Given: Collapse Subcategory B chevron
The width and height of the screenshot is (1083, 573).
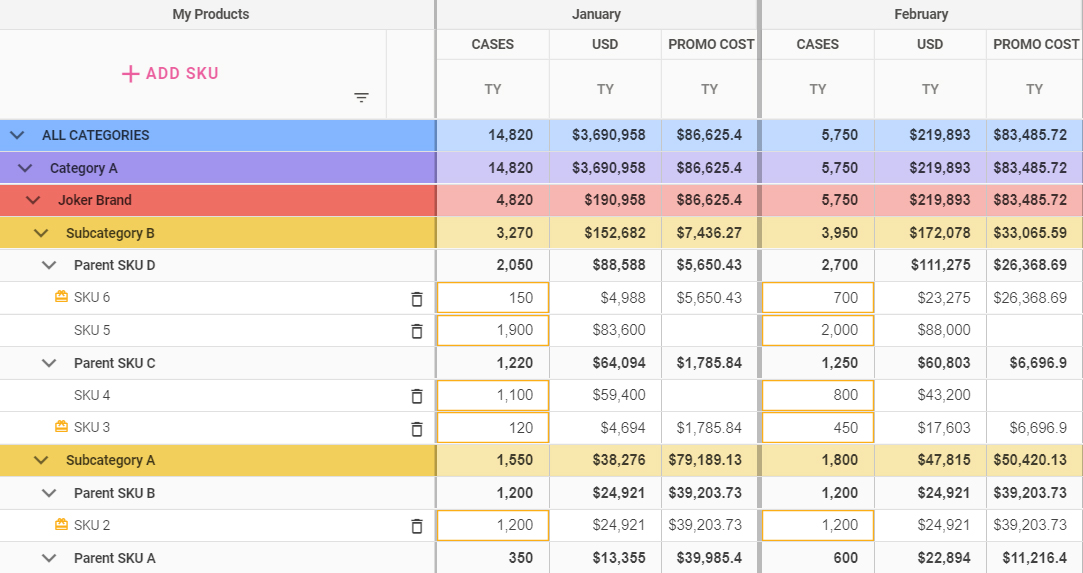Looking at the screenshot, I should coord(41,233).
